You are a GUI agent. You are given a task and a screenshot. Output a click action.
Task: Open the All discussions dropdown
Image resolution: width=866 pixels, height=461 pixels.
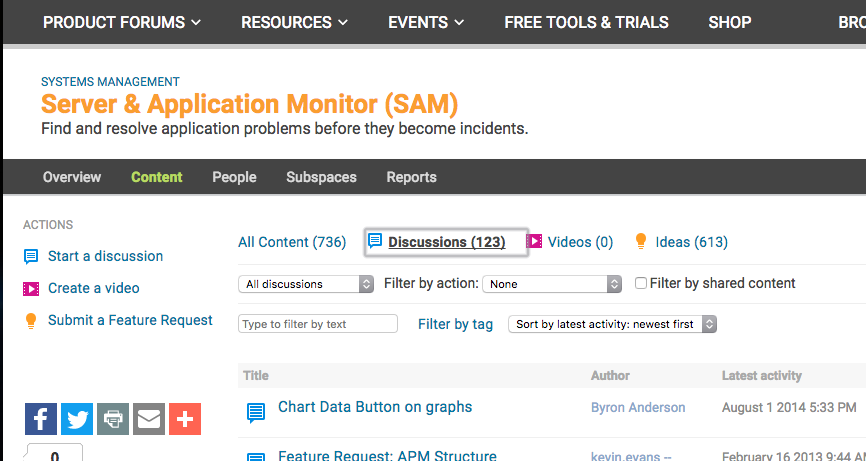click(306, 284)
